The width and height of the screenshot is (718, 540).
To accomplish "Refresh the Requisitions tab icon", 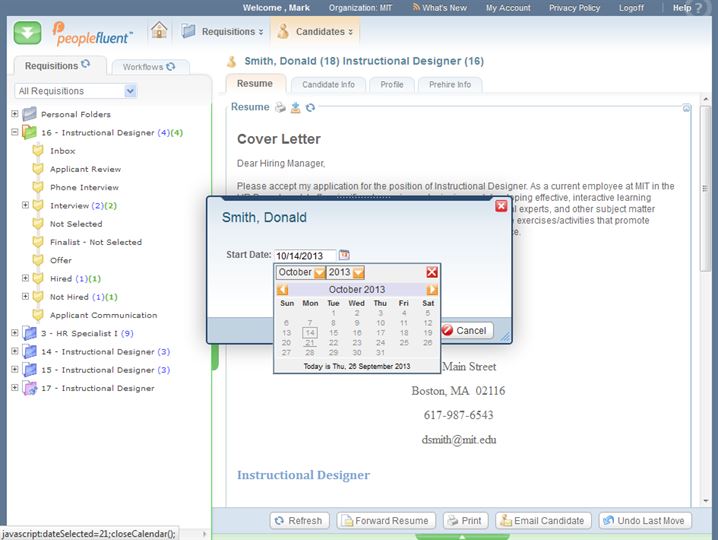I will tap(86, 65).
